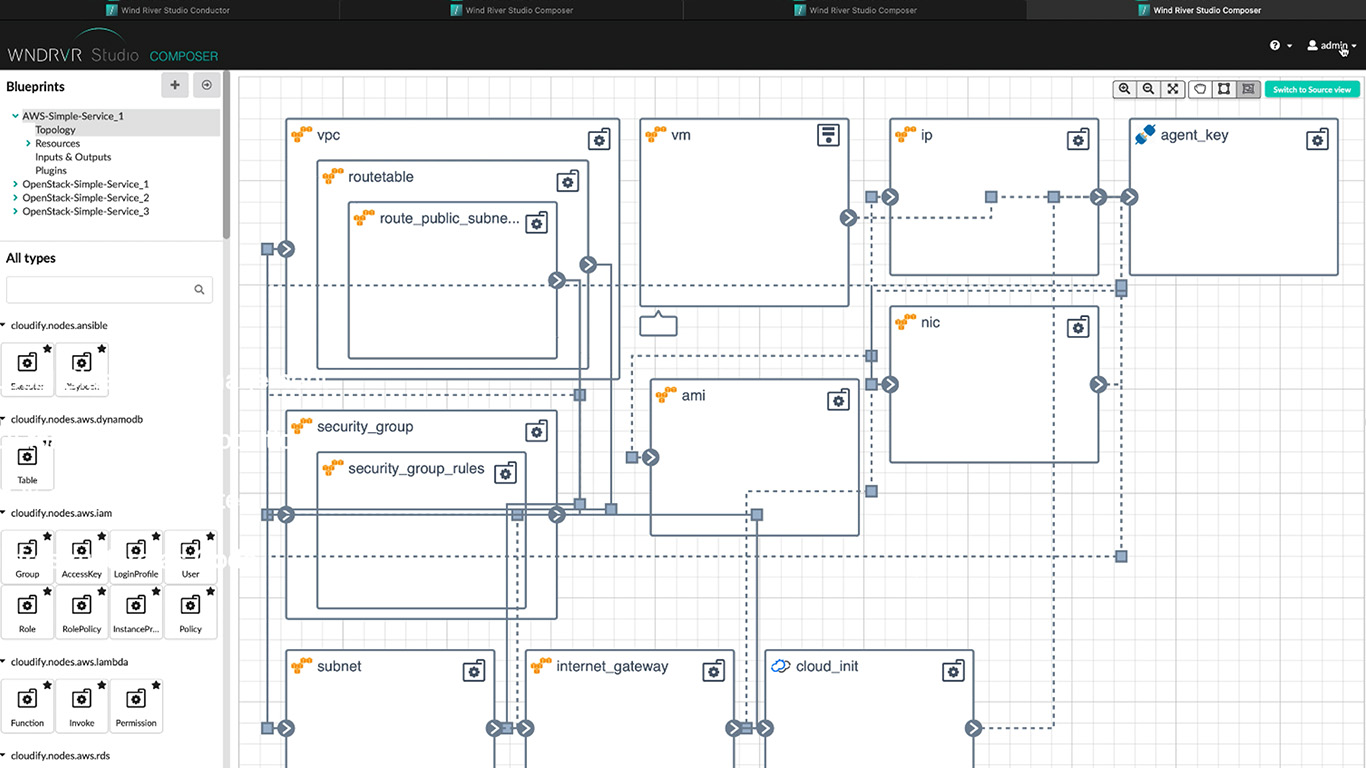
Task: Open settings icon of the agent_key node
Action: pos(1318,139)
